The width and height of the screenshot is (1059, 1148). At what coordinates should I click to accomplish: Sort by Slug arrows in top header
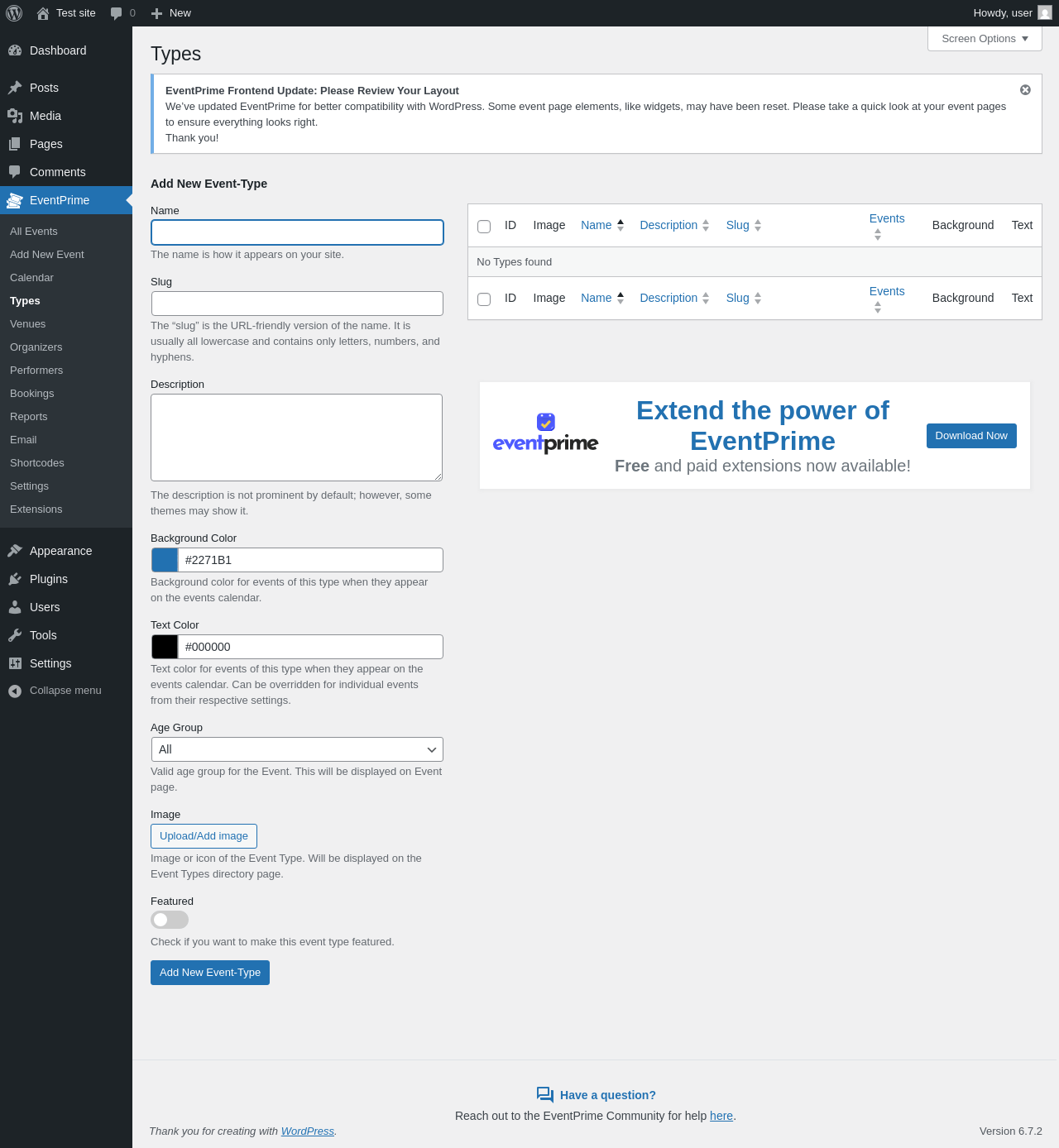coord(758,225)
